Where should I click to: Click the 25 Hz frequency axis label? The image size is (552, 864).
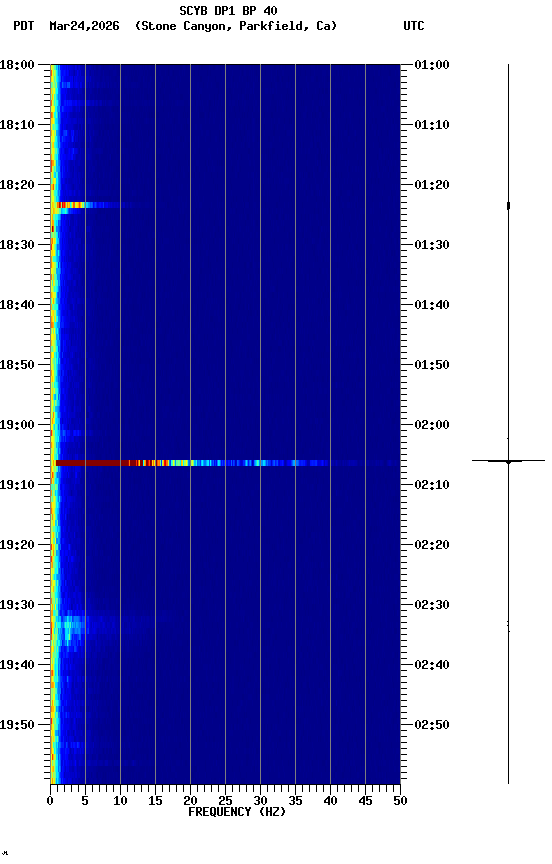tap(225, 801)
